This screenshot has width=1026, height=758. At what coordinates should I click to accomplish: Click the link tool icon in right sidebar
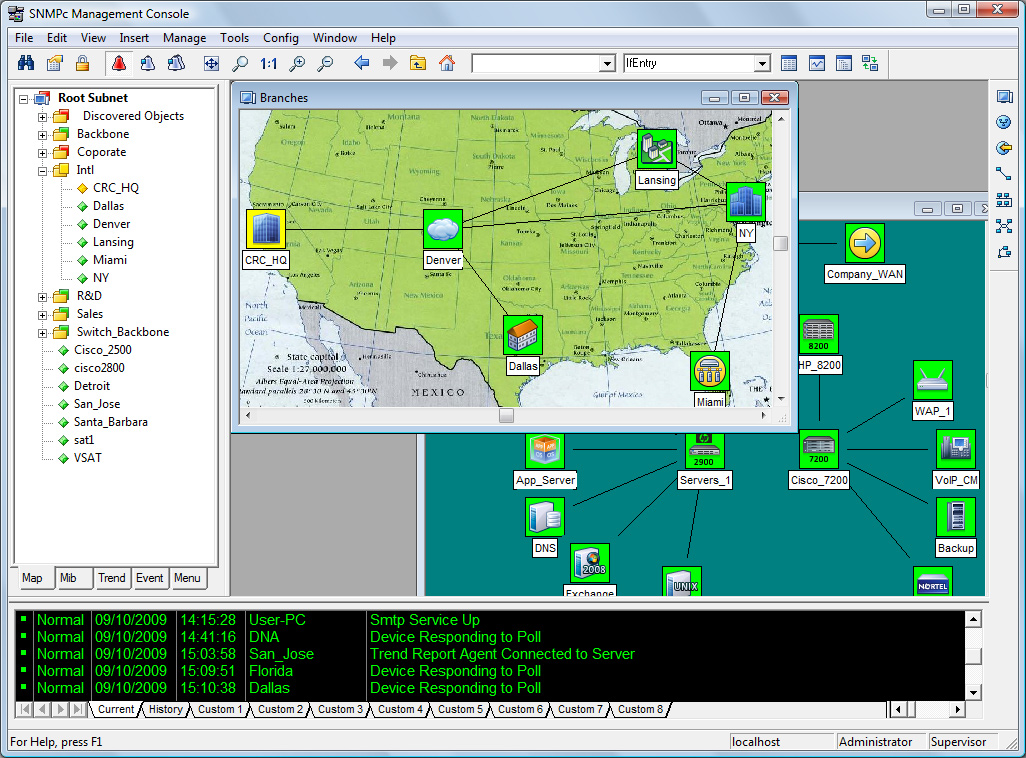point(1004,173)
